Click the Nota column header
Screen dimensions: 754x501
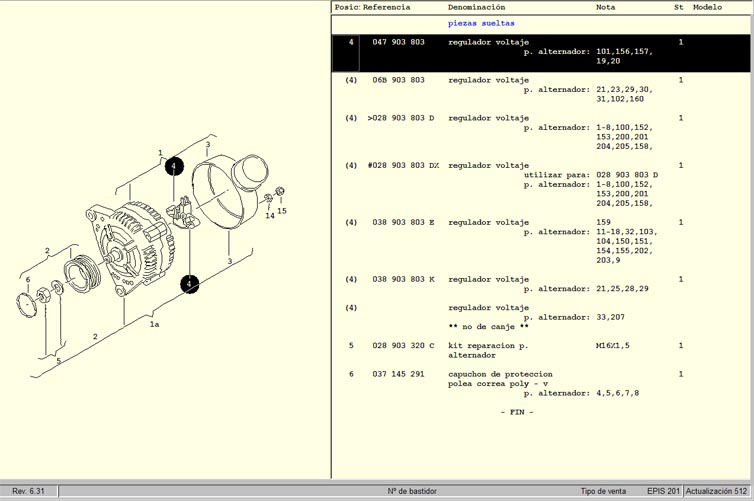click(605, 7)
